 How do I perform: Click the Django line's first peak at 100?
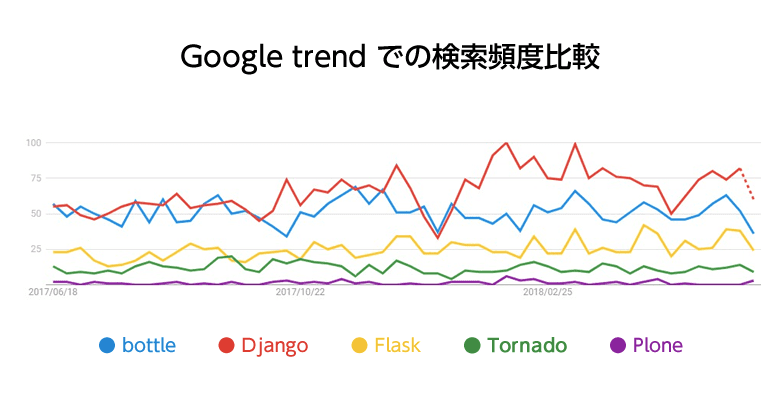point(506,143)
